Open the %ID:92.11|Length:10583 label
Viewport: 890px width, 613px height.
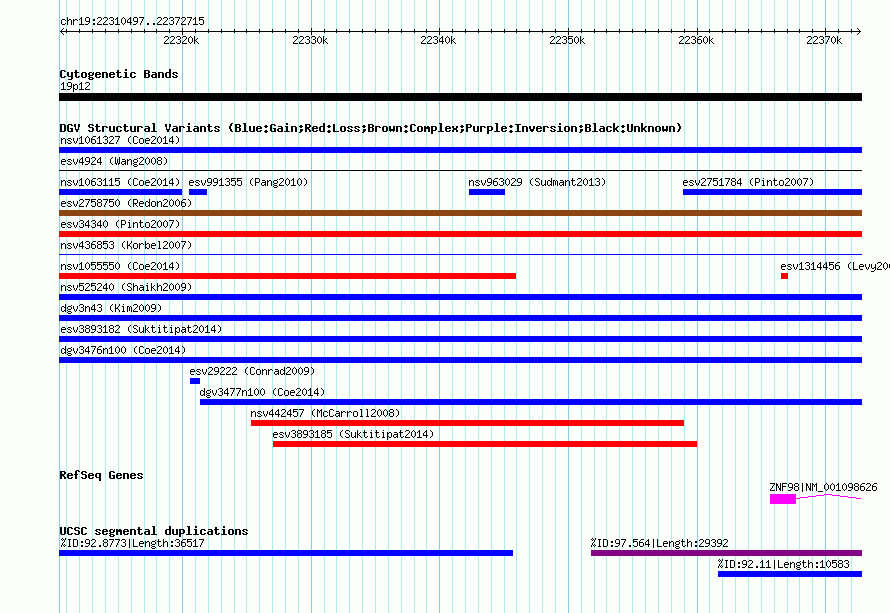coord(783,564)
